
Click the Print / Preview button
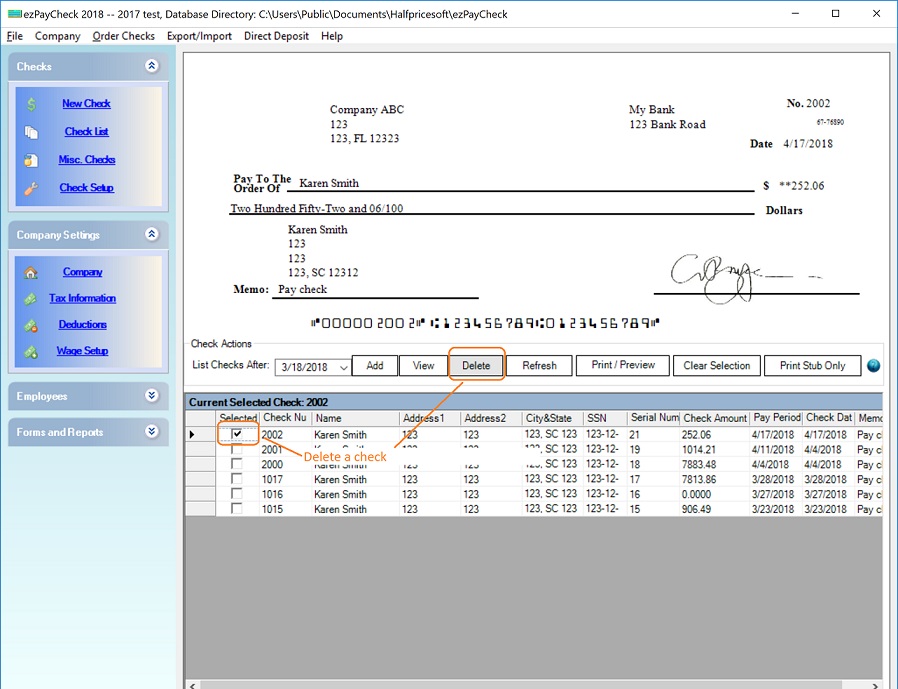tap(623, 365)
